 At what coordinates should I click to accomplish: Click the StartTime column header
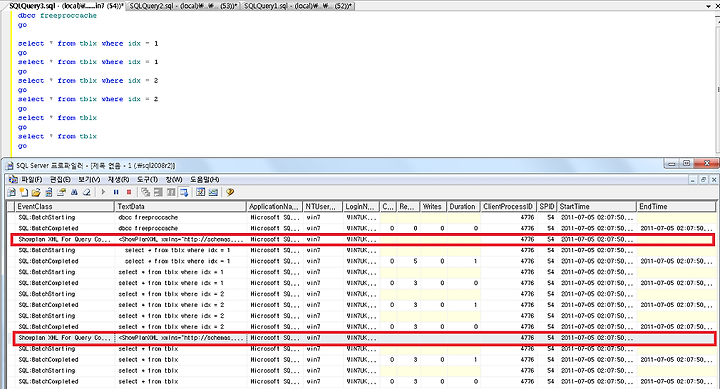pyautogui.click(x=597, y=207)
